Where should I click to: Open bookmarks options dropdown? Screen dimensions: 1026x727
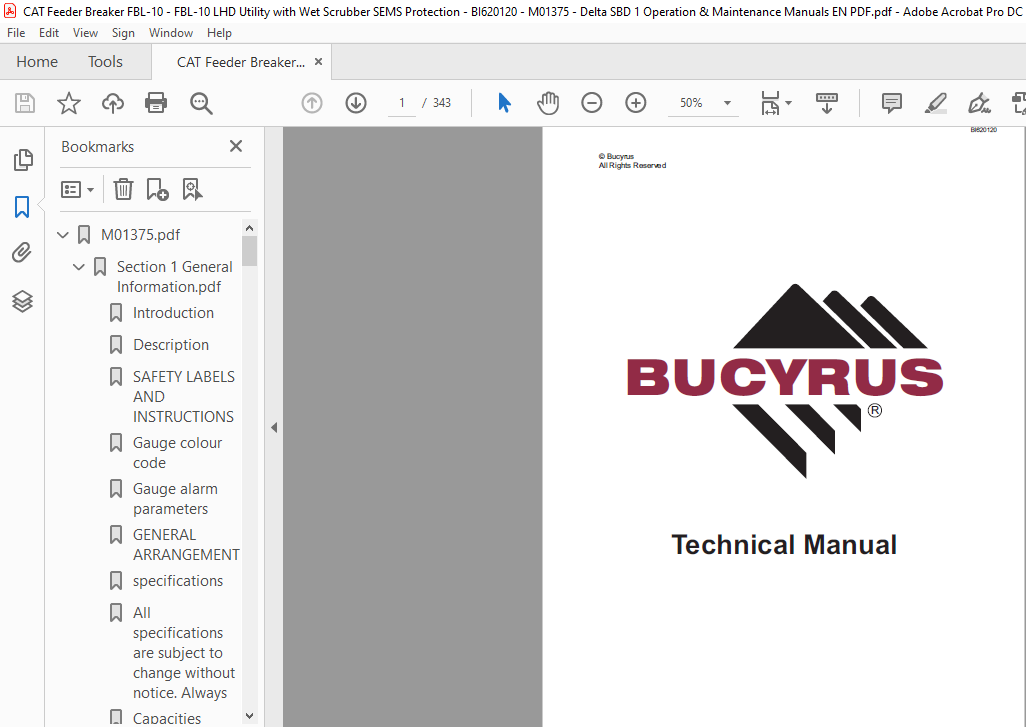[77, 190]
